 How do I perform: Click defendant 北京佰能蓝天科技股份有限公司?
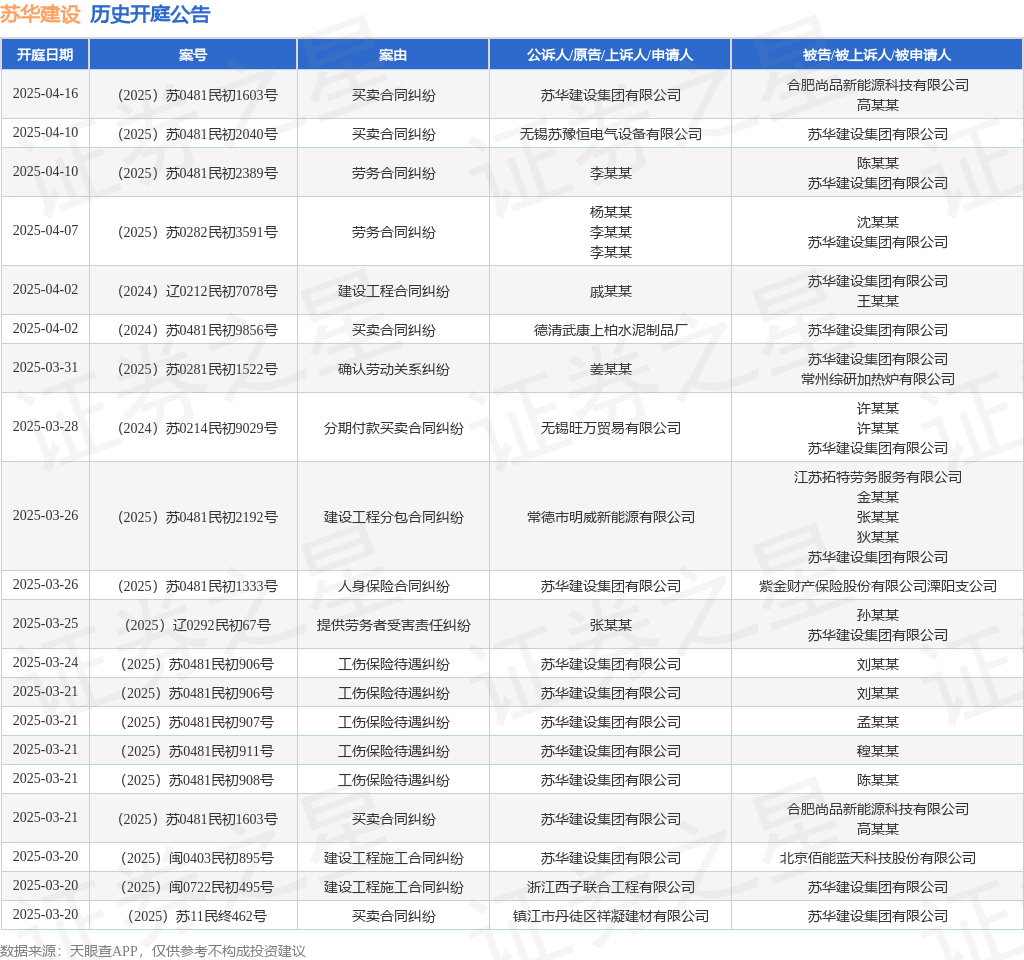coord(878,858)
